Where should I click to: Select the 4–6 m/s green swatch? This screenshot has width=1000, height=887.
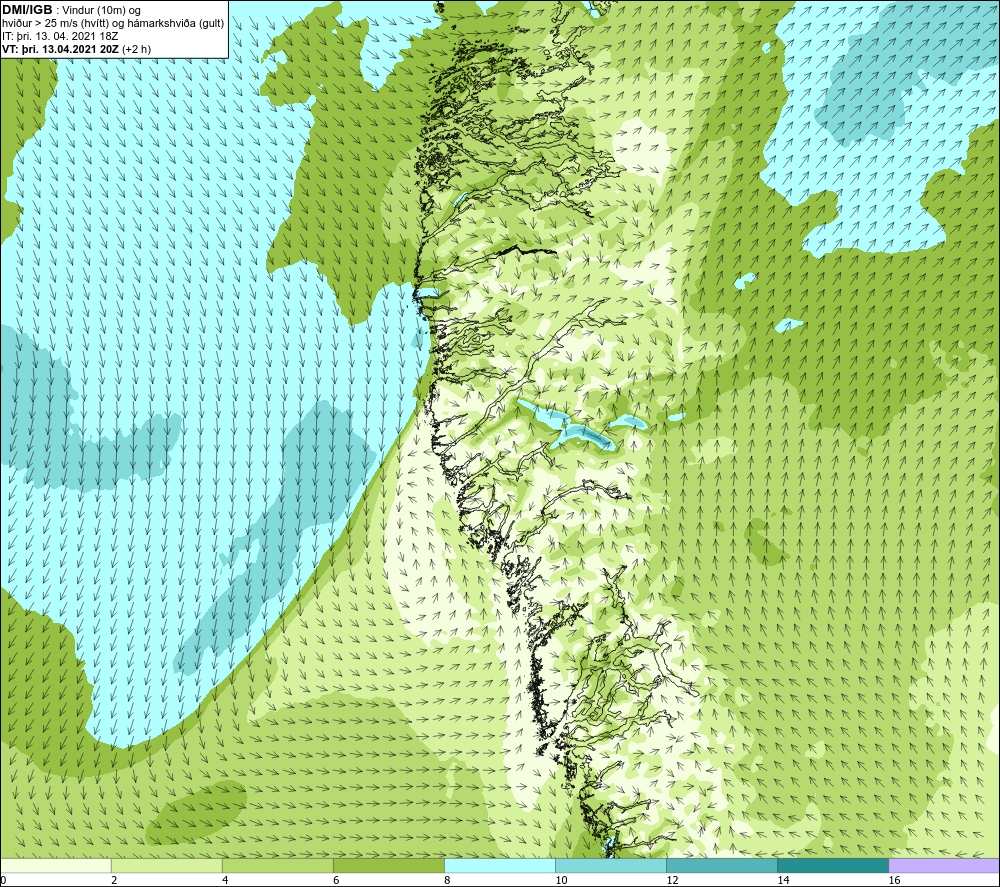(278, 865)
